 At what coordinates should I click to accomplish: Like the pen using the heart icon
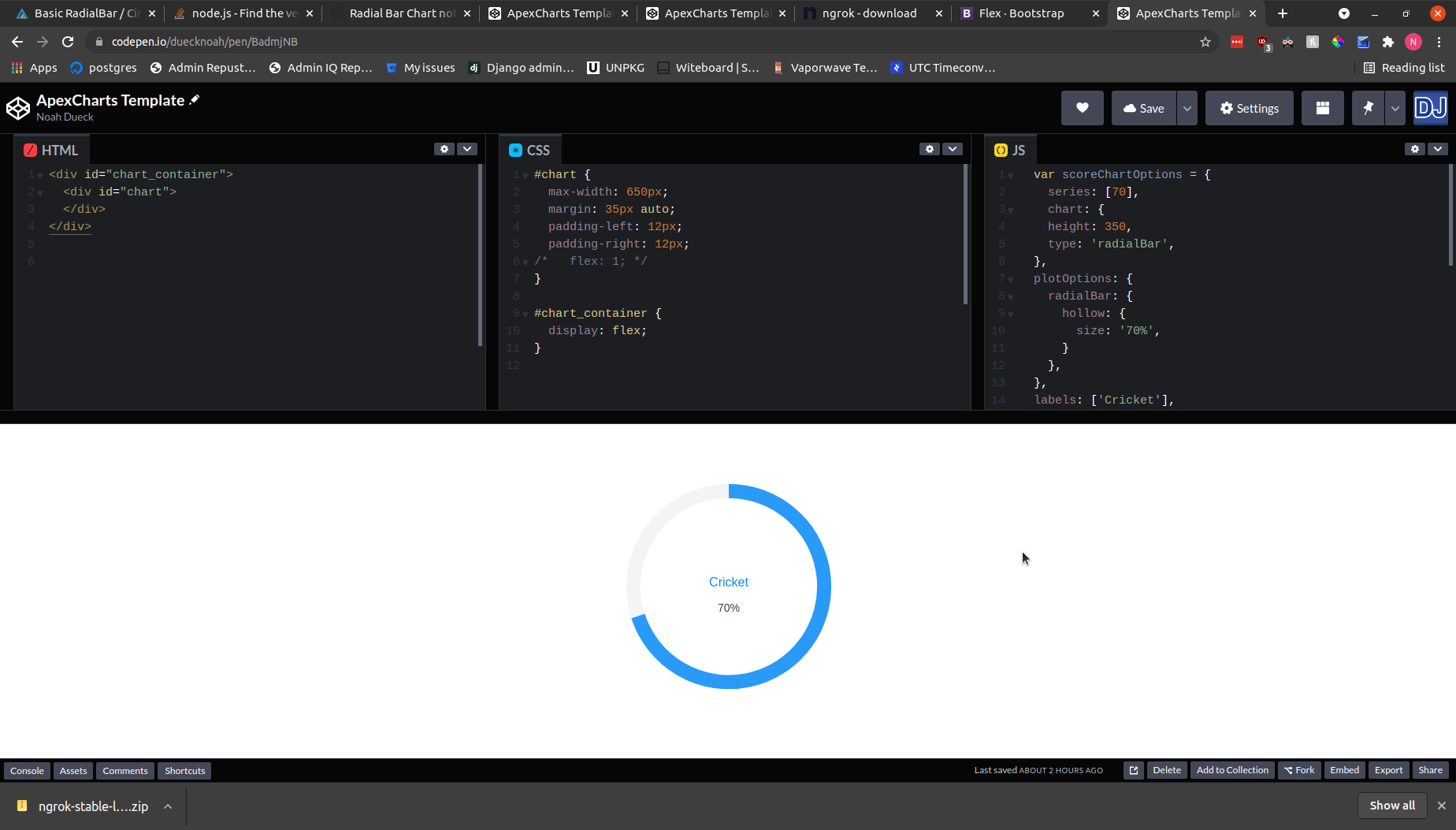click(1082, 108)
